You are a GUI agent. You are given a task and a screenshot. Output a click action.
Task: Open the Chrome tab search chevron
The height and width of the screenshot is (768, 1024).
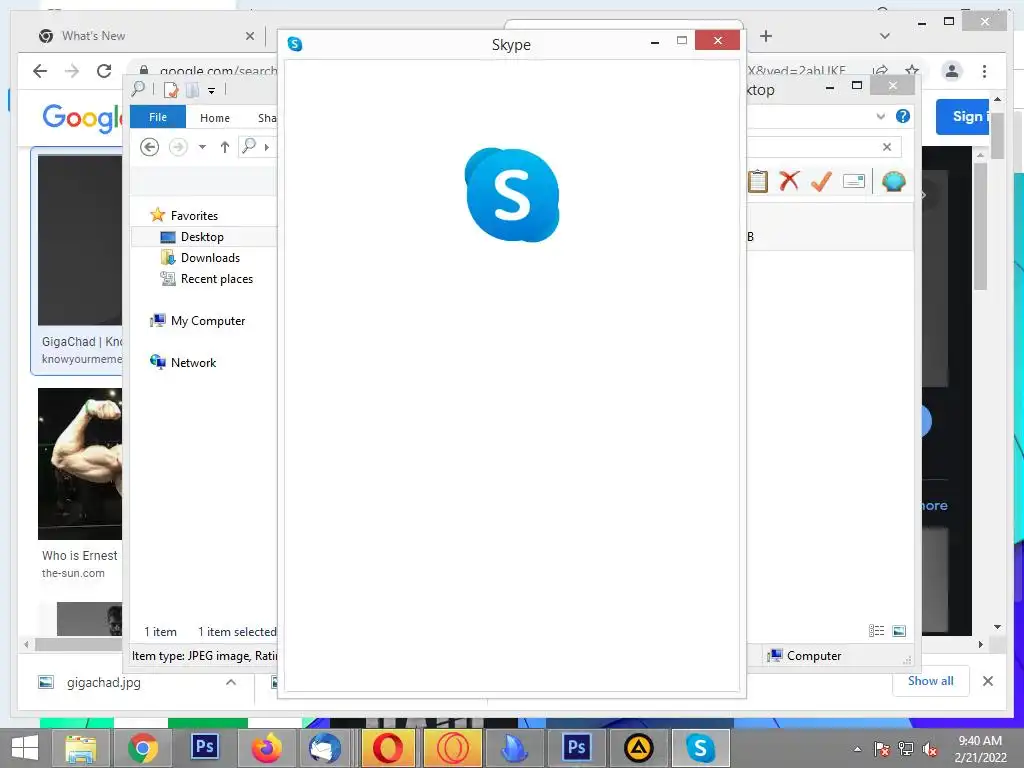click(x=885, y=36)
